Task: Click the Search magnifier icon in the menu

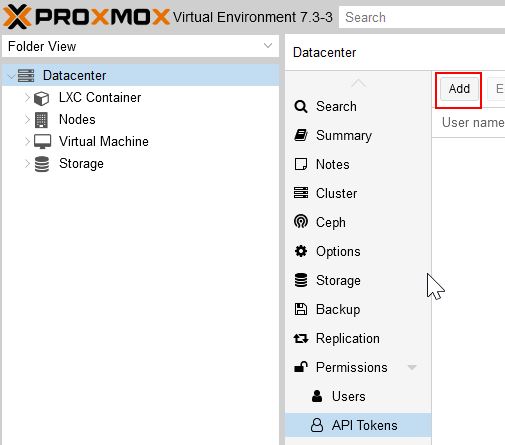Action: coord(301,107)
